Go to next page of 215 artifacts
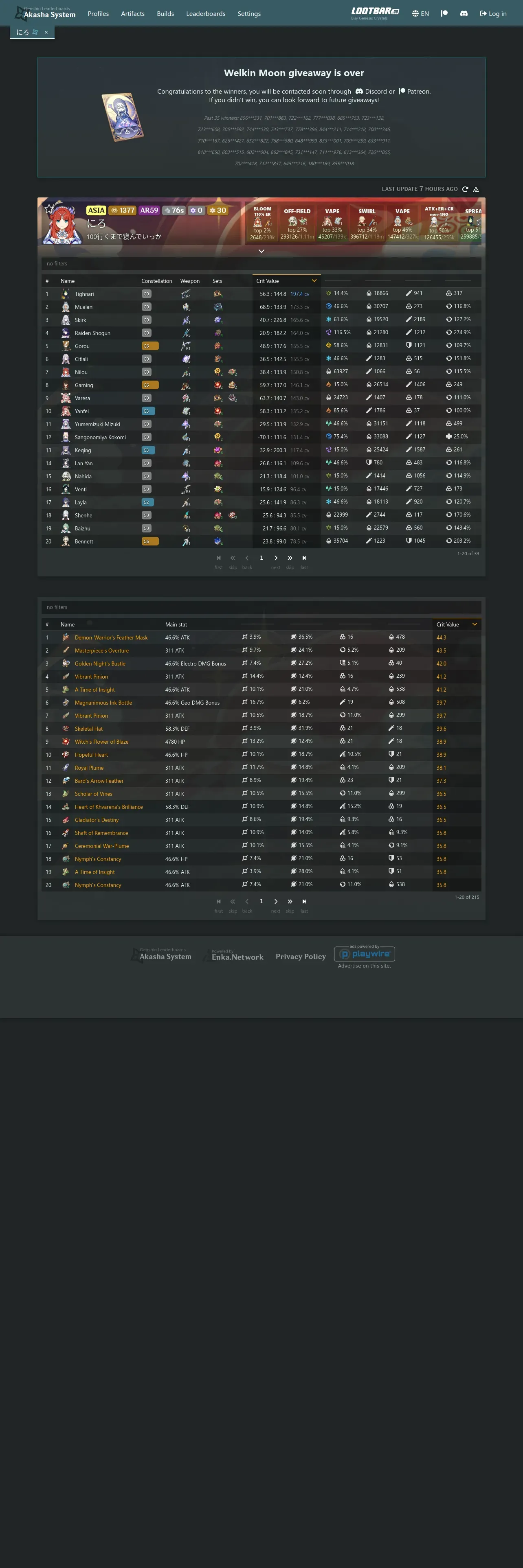The image size is (523, 1568). point(276,902)
